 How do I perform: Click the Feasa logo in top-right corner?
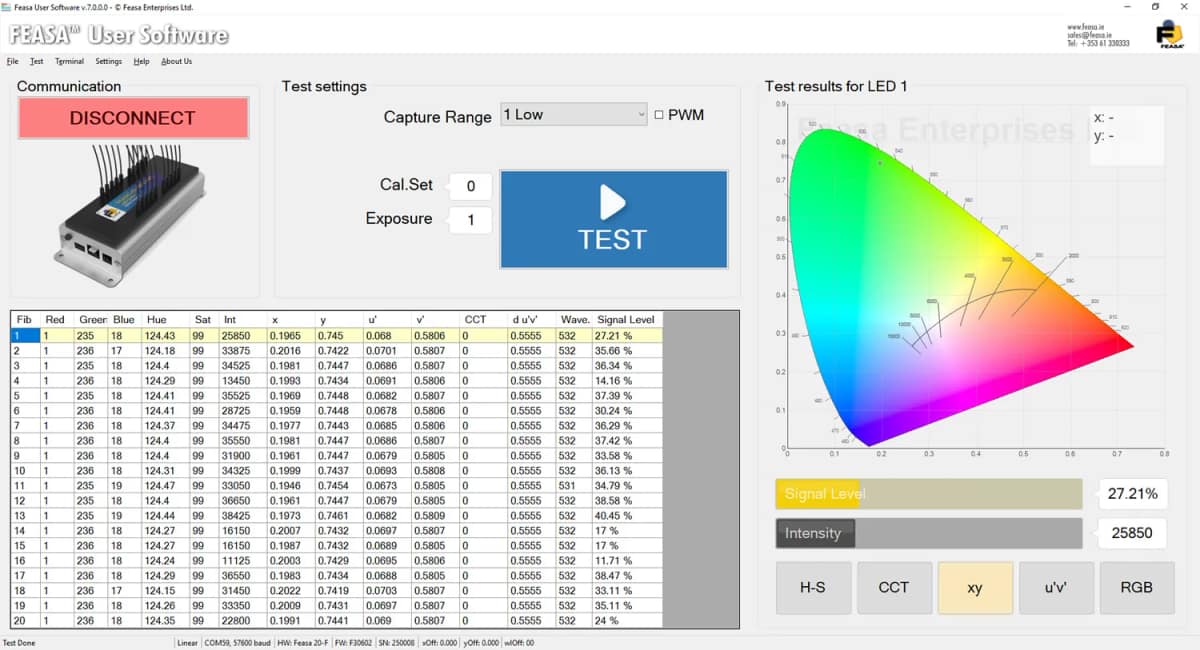[1169, 33]
